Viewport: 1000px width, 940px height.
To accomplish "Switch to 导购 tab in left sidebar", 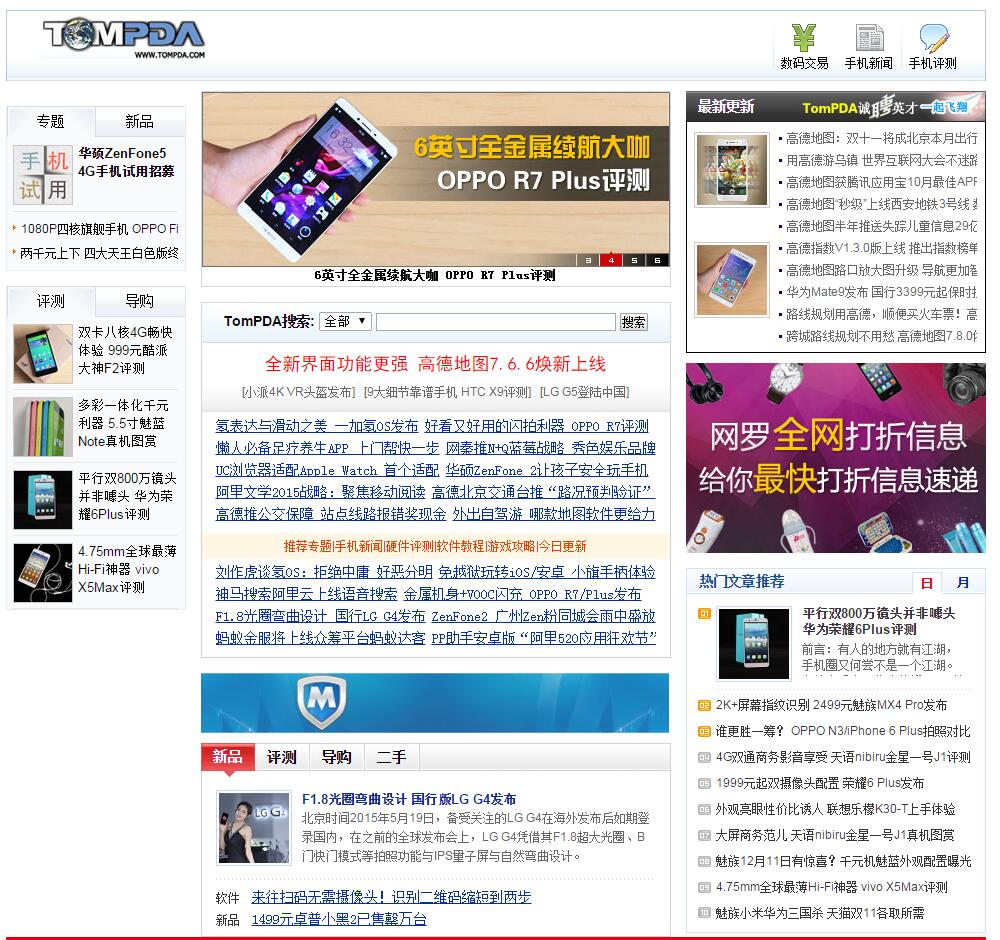I will [139, 301].
